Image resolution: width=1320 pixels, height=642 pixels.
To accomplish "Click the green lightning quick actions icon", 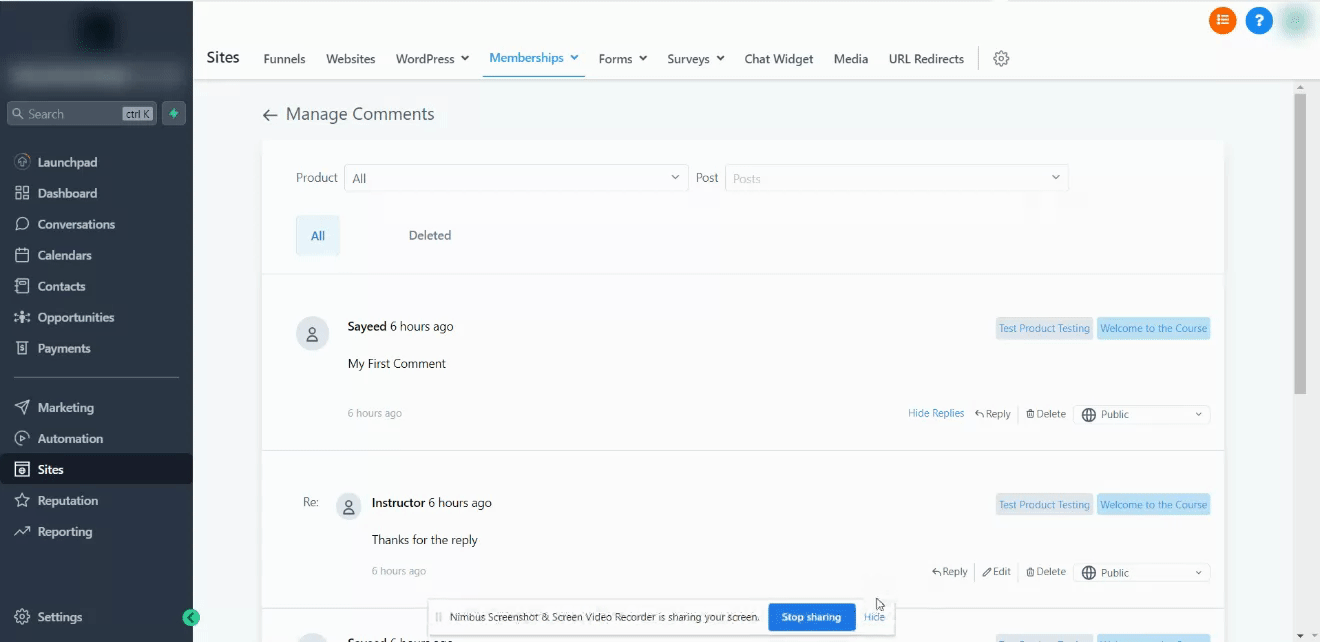I will coord(174,114).
